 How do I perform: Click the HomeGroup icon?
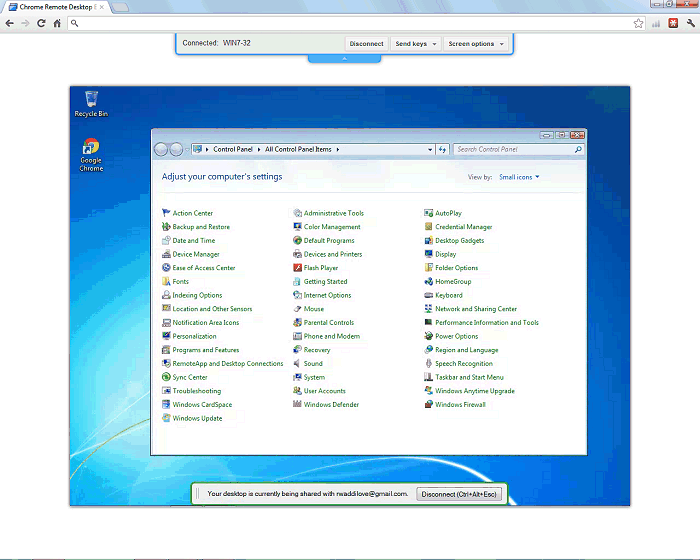click(429, 281)
